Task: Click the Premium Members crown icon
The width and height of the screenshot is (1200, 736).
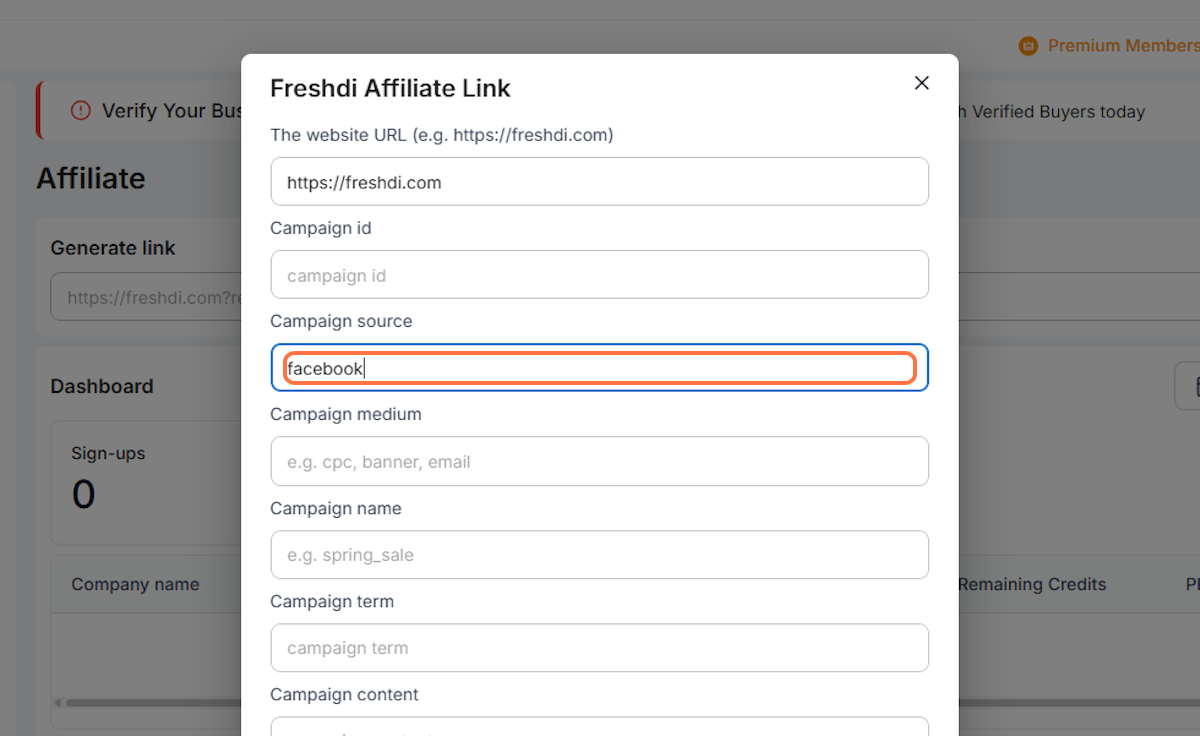Action: (1028, 46)
